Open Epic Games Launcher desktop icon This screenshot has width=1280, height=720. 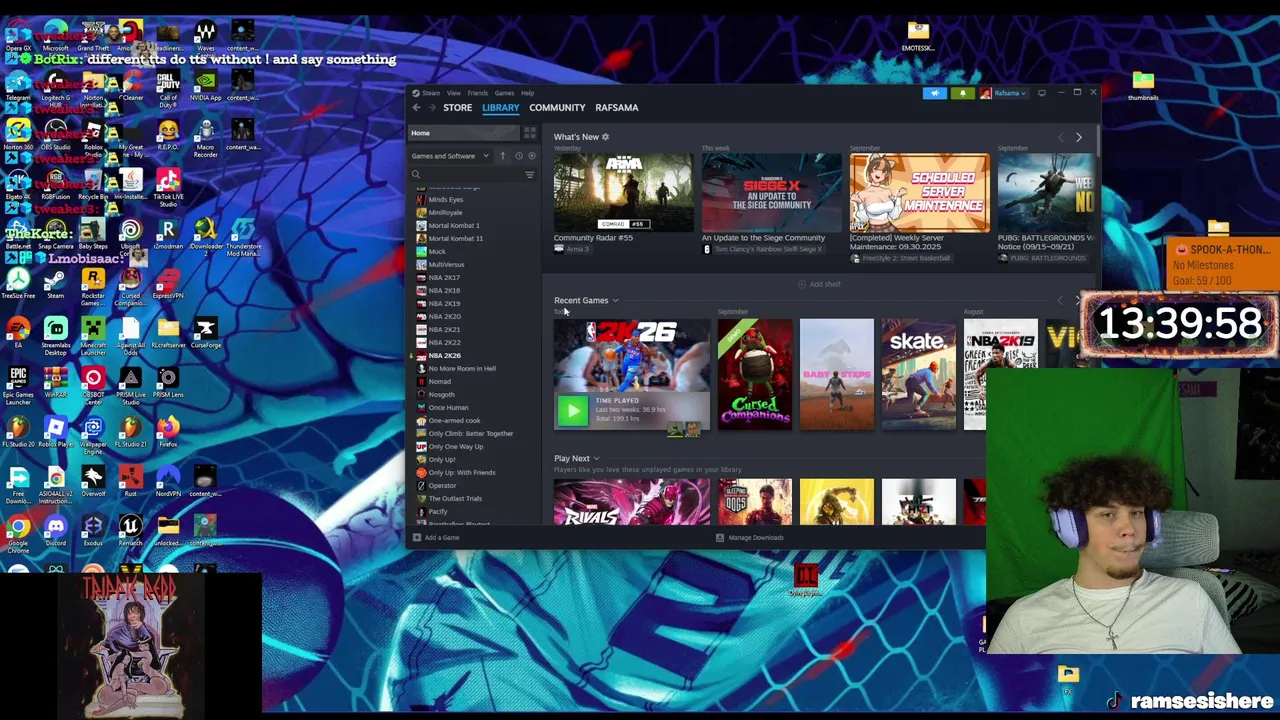(18, 385)
